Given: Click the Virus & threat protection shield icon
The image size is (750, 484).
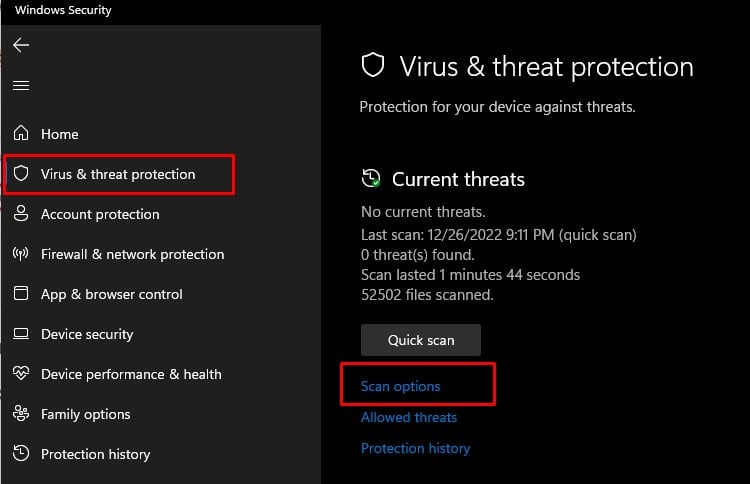Looking at the screenshot, I should coord(21,174).
